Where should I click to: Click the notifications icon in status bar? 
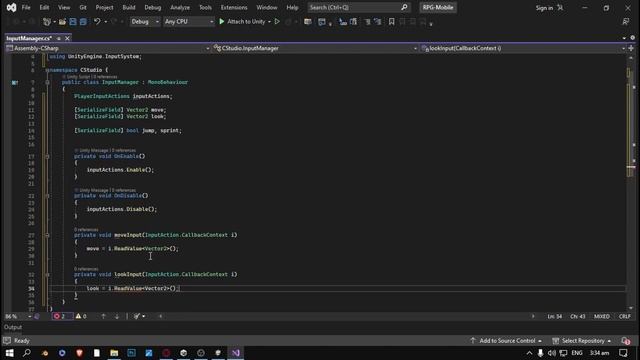625,341
